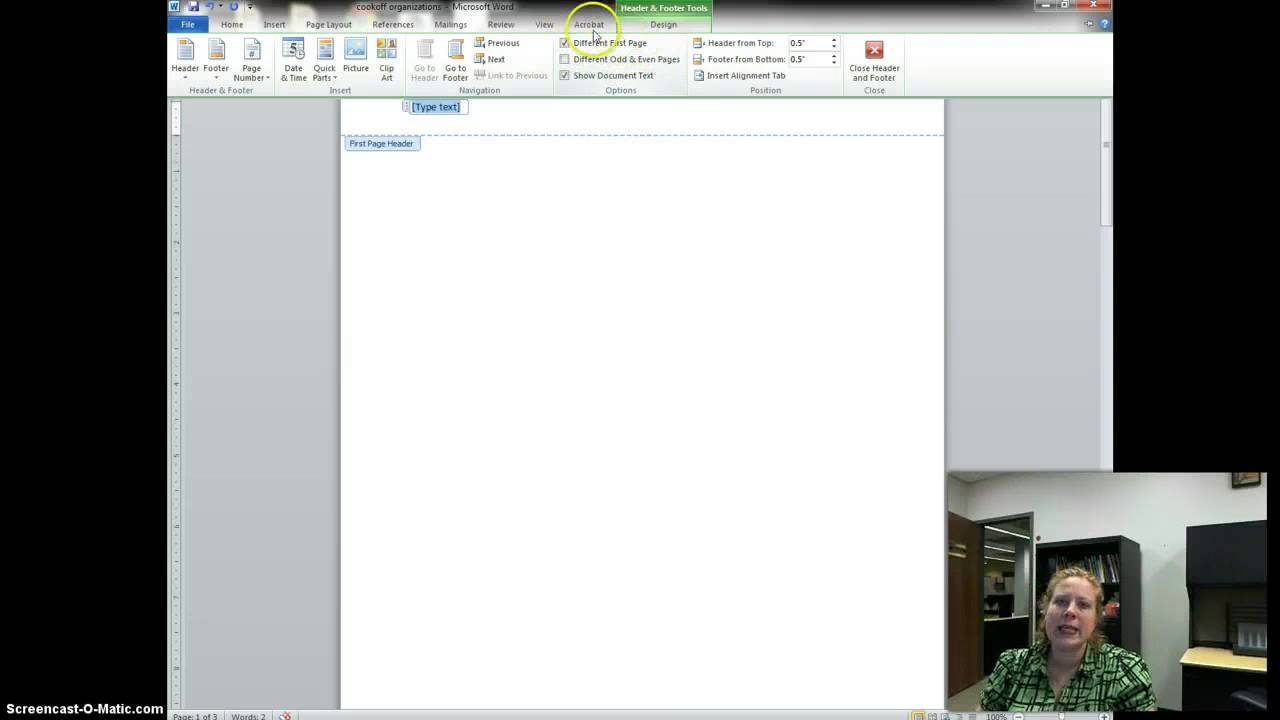The height and width of the screenshot is (720, 1280).
Task: Zoom out with the minus button
Action: coord(1018,716)
